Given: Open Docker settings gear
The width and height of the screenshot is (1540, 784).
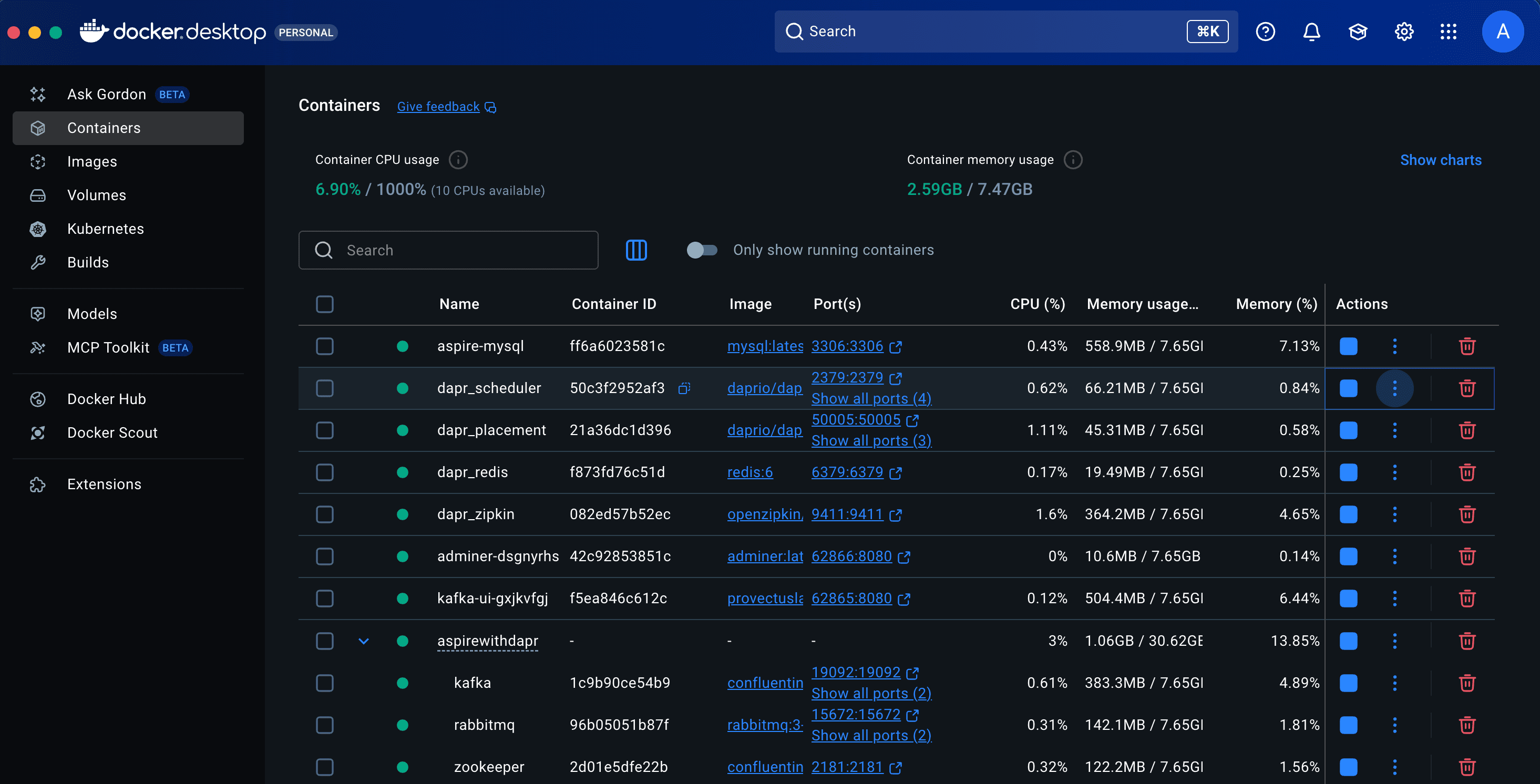Looking at the screenshot, I should pos(1404,32).
